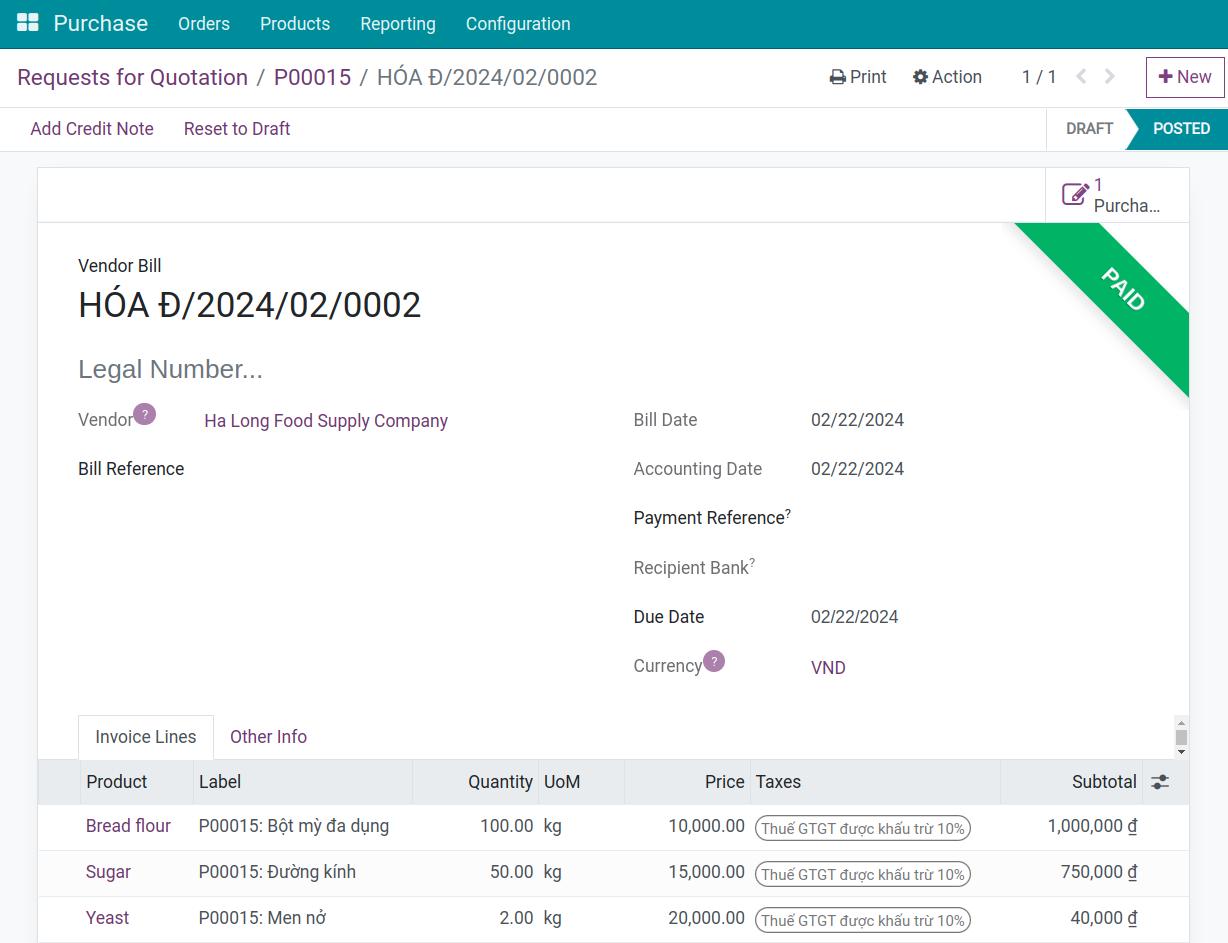Image resolution: width=1228 pixels, height=943 pixels.
Task: Click the bill number heading HÓA Đ/2024/02/0002
Action: 250,305
